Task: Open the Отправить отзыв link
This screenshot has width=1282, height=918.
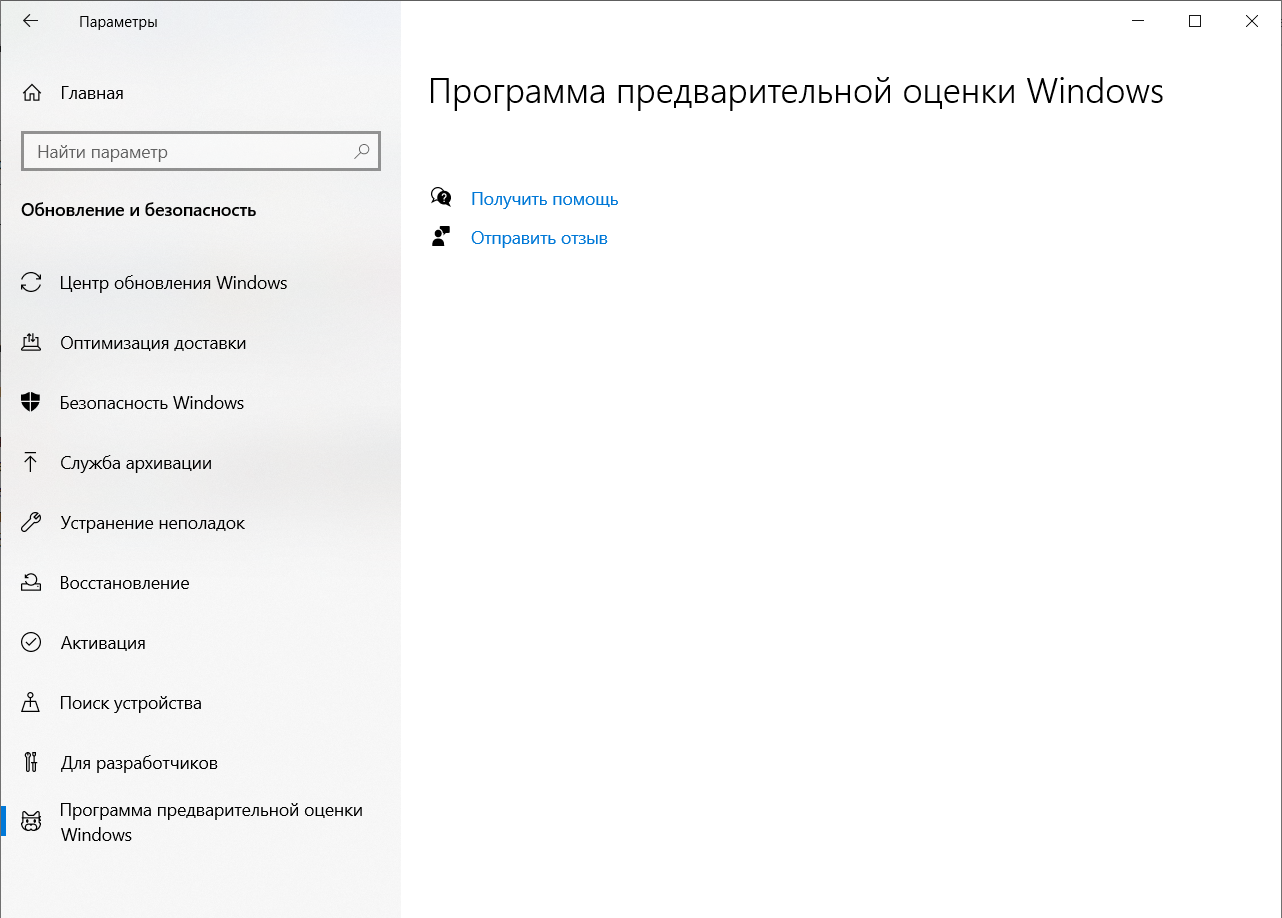Action: click(539, 238)
